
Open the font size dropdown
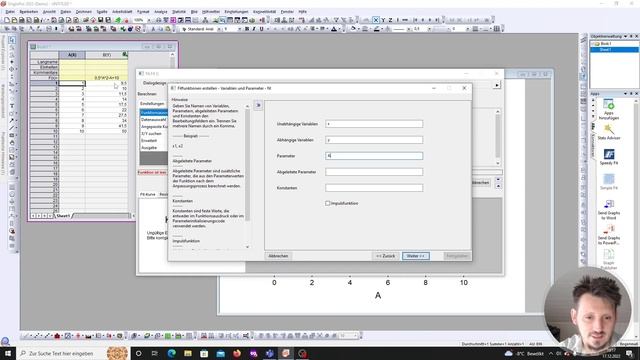coord(239,29)
